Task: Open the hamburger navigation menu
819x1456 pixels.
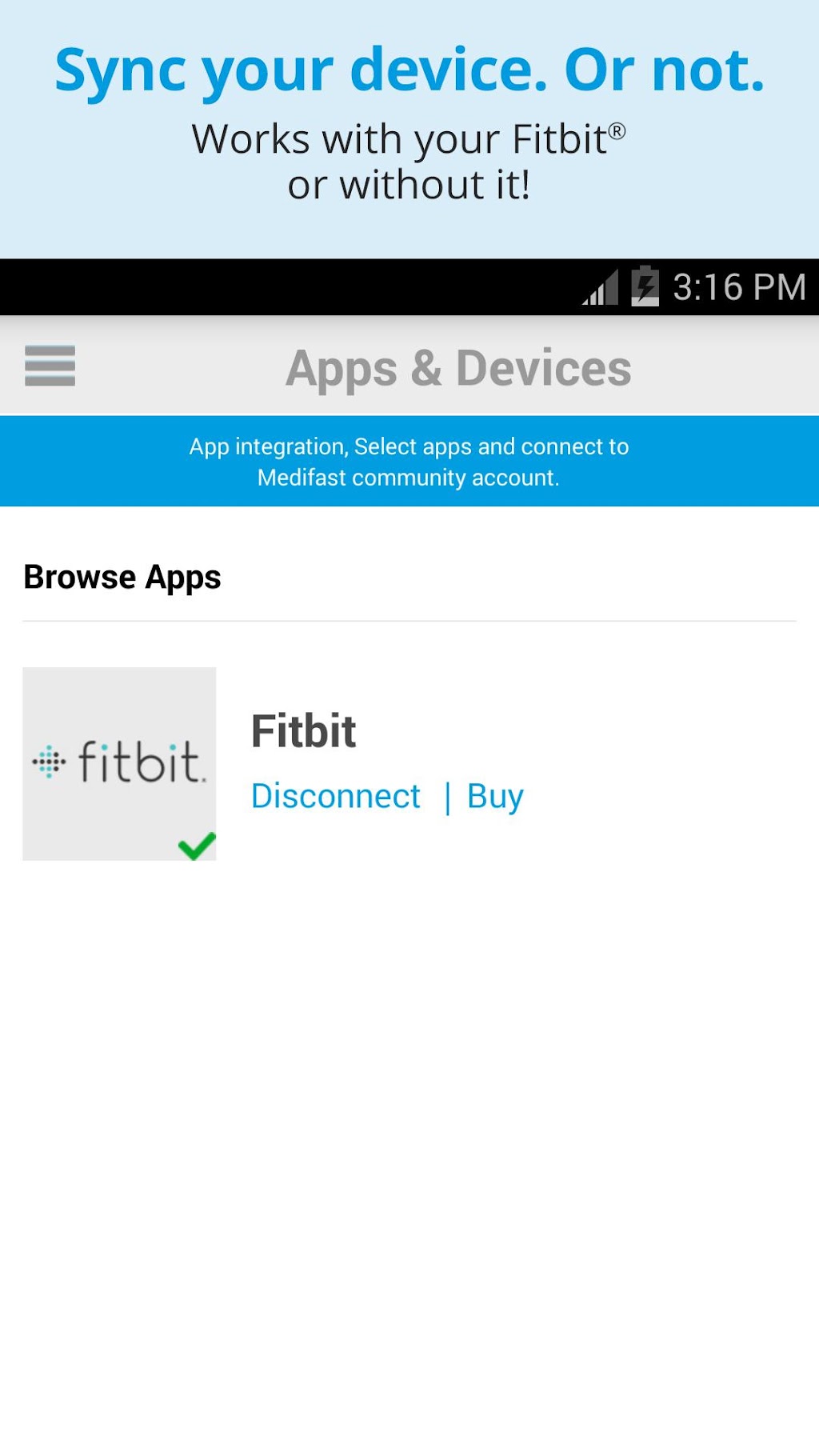Action: 50,366
